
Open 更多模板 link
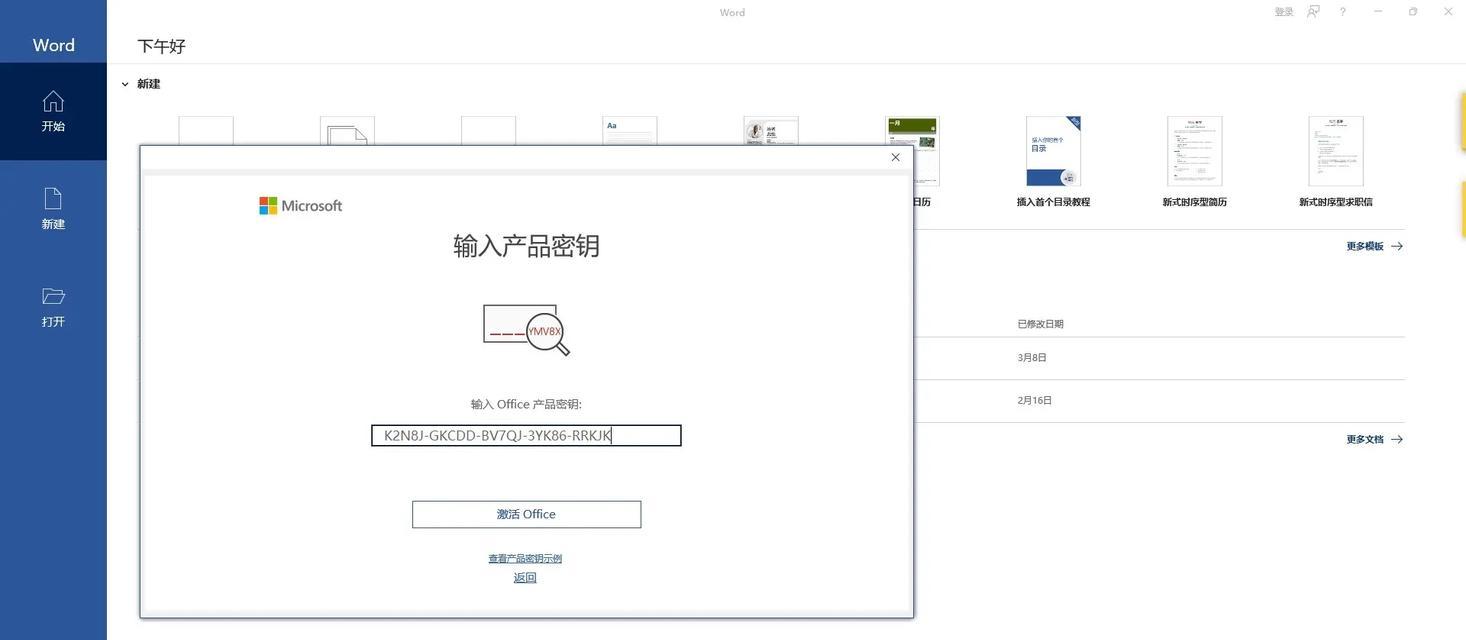coord(1374,246)
